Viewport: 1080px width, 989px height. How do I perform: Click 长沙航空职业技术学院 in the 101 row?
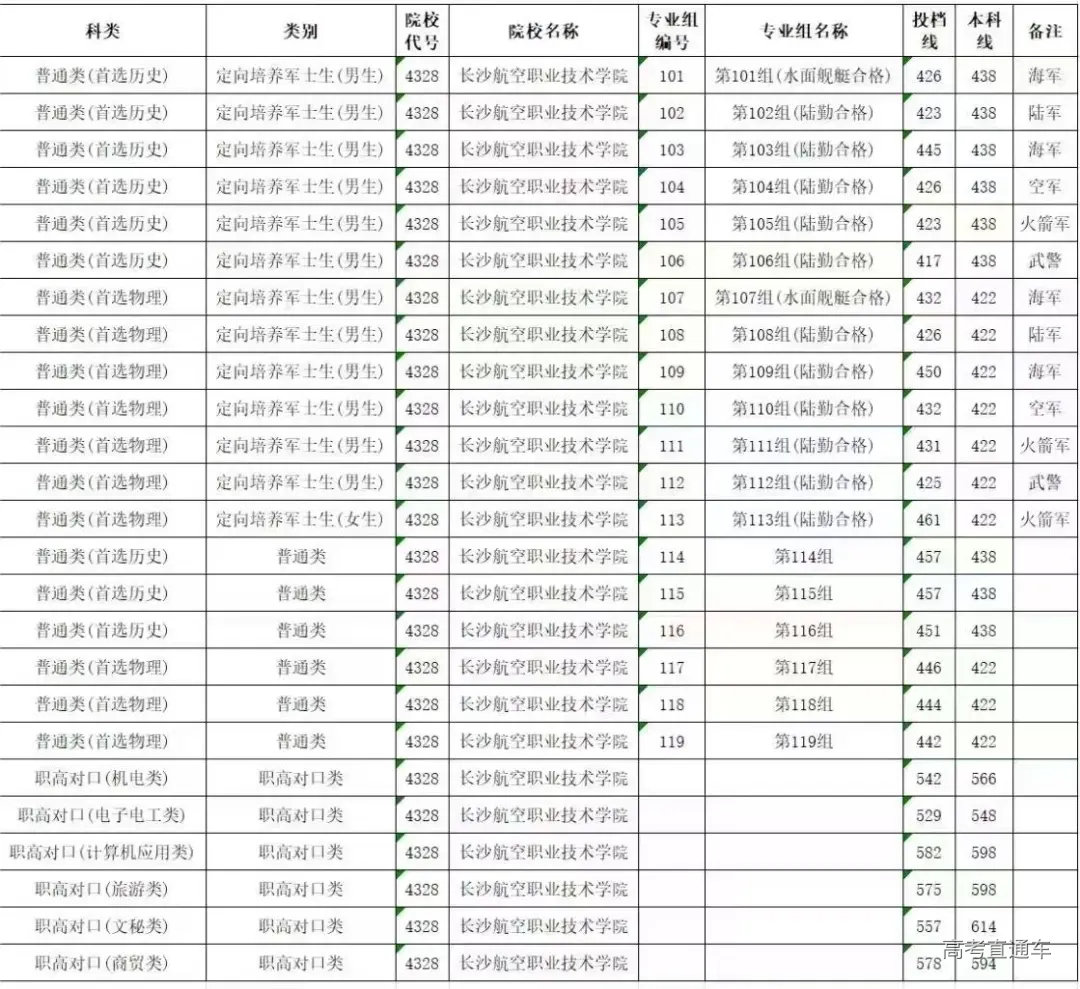[x=545, y=75]
